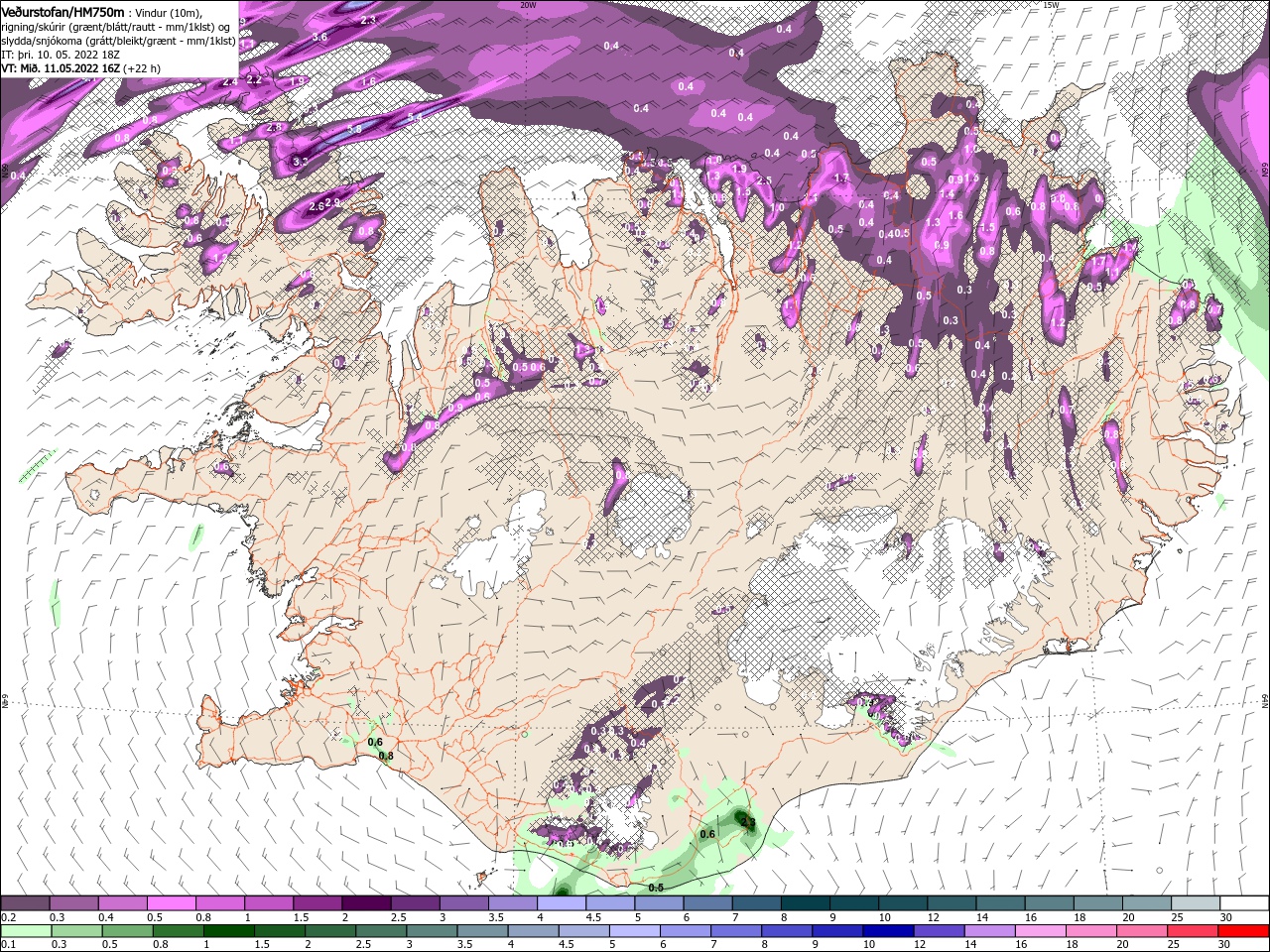
Task: Click the '0.5' contour label on south coast
Action: click(x=656, y=888)
